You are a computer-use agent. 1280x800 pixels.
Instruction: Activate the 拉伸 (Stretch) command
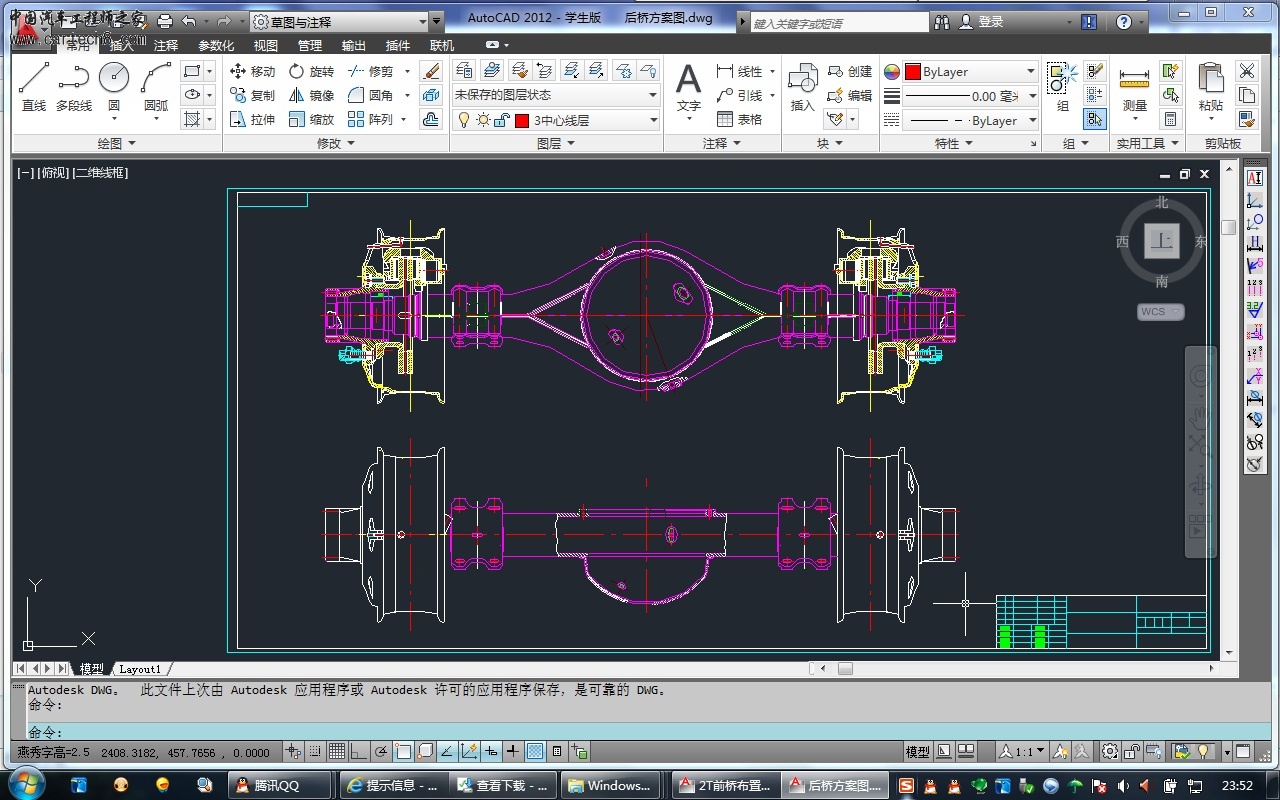point(252,119)
